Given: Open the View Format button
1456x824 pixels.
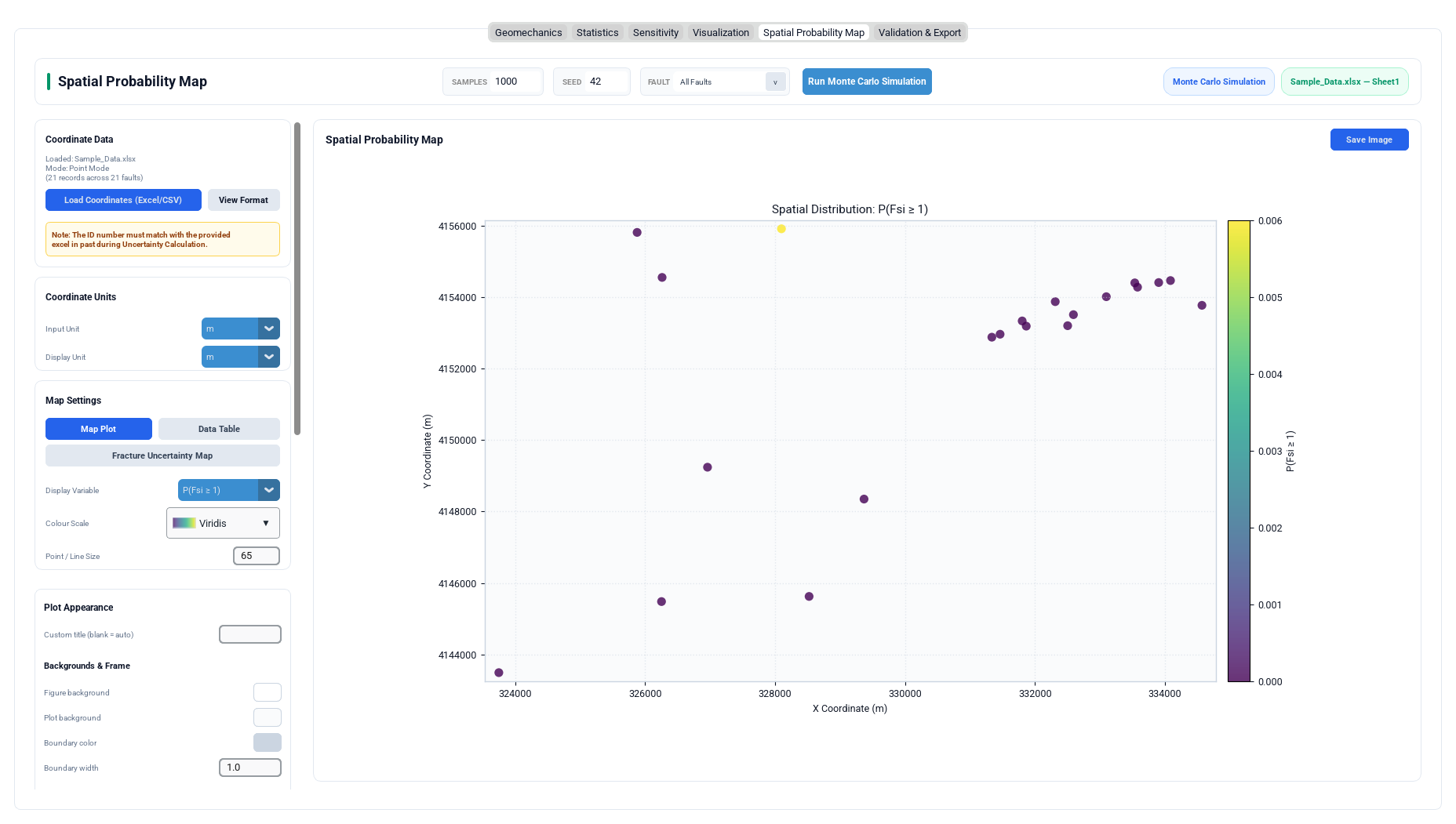Looking at the screenshot, I should [243, 200].
